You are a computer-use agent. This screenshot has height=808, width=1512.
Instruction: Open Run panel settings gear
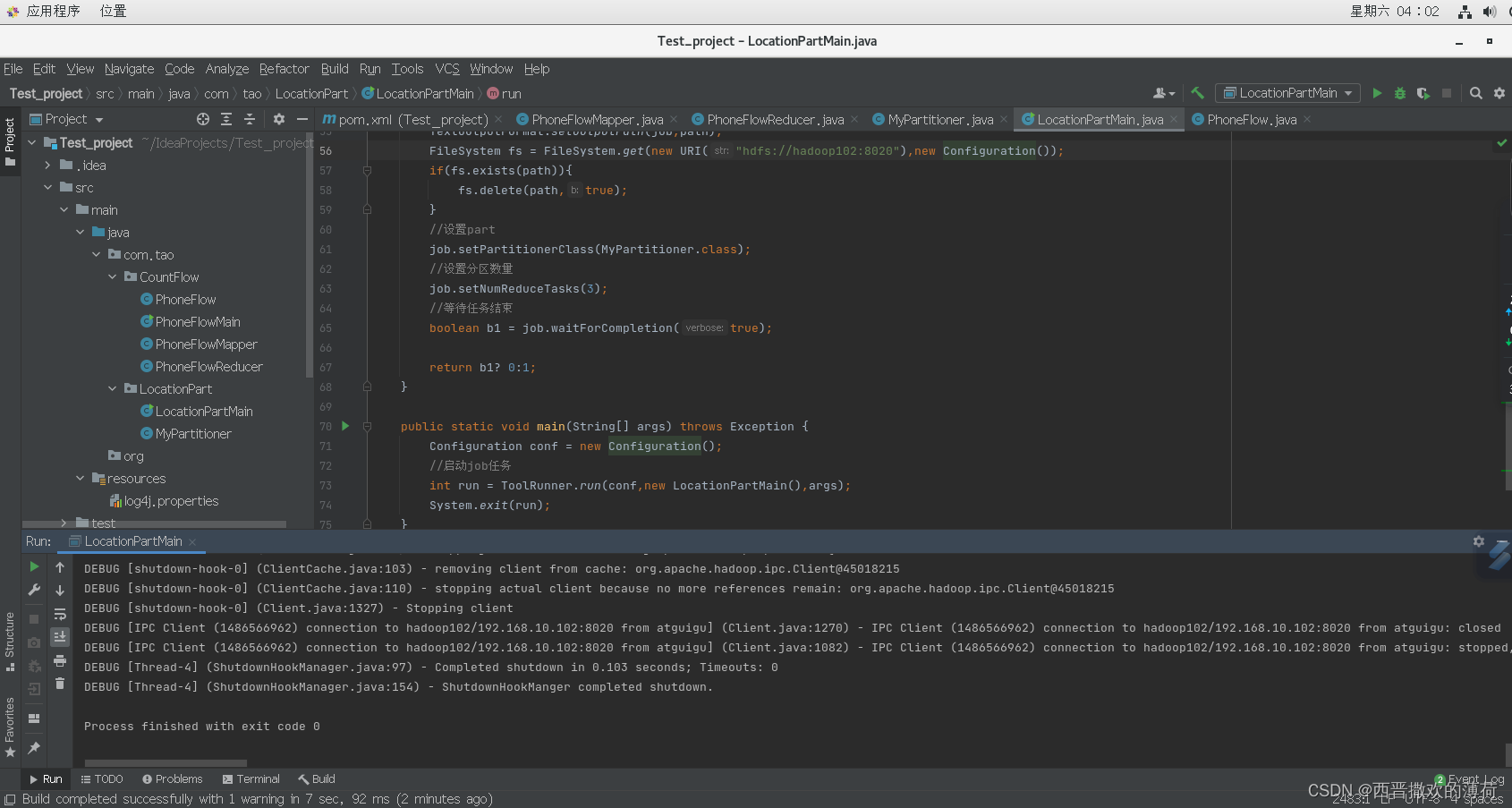point(1479,541)
